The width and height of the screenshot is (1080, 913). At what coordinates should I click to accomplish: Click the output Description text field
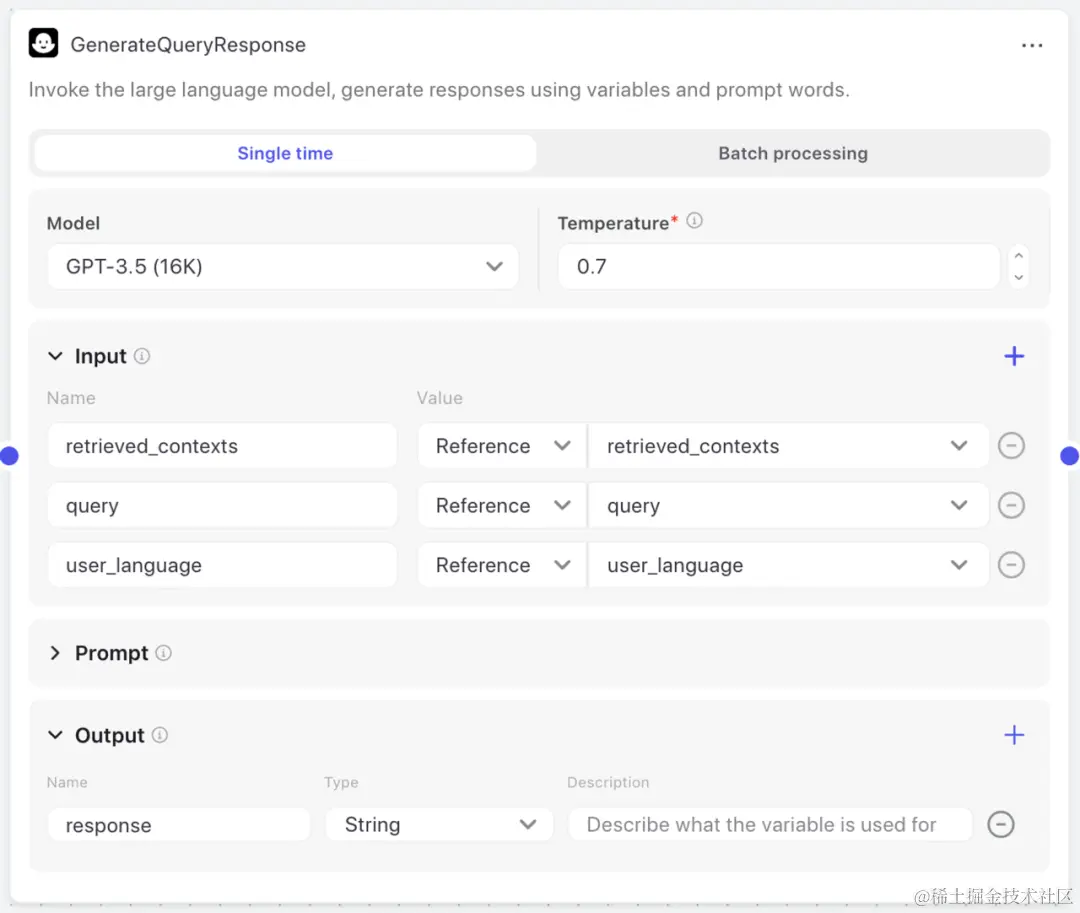pos(770,825)
